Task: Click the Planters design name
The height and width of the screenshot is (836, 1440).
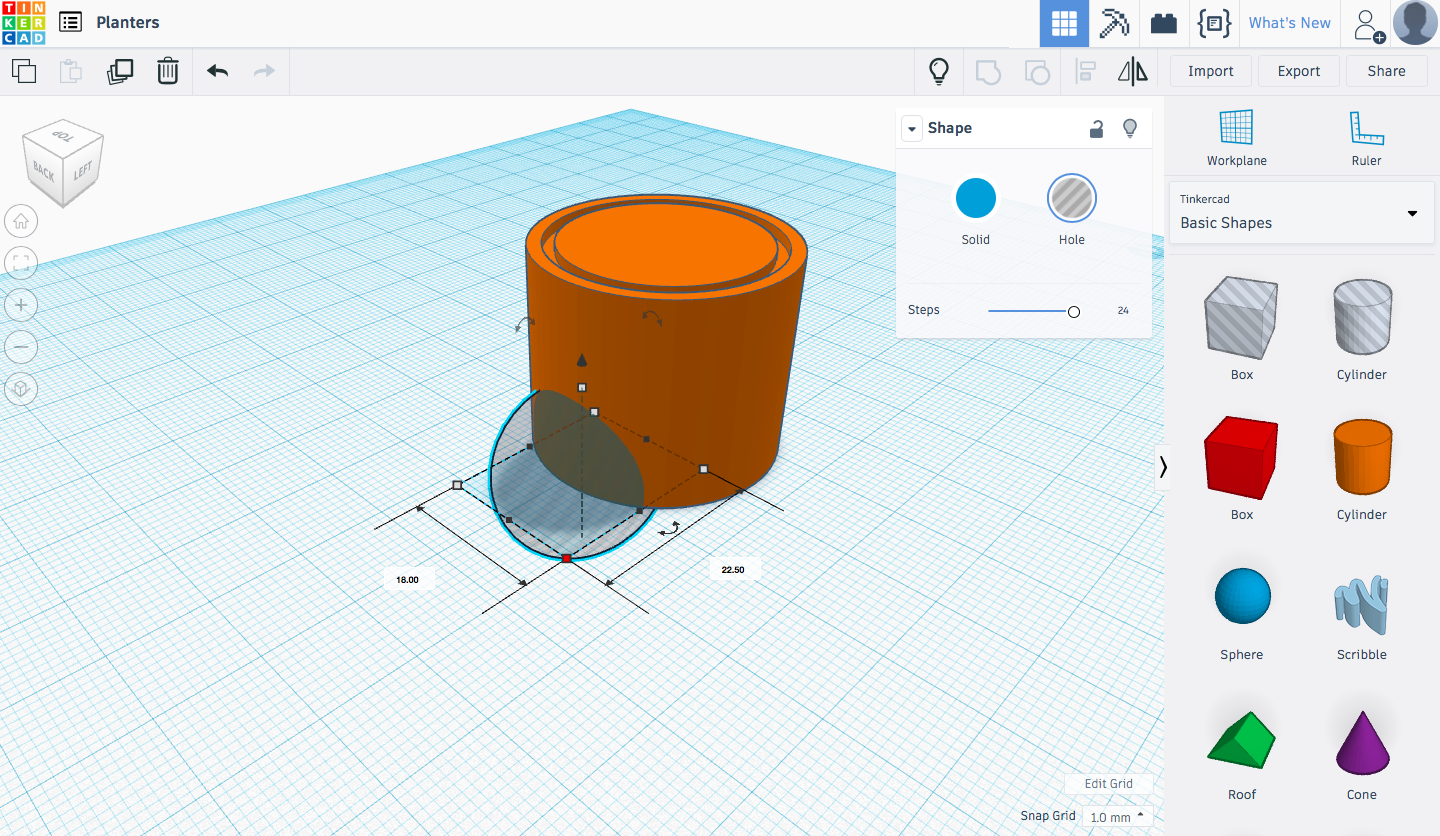Action: tap(128, 22)
